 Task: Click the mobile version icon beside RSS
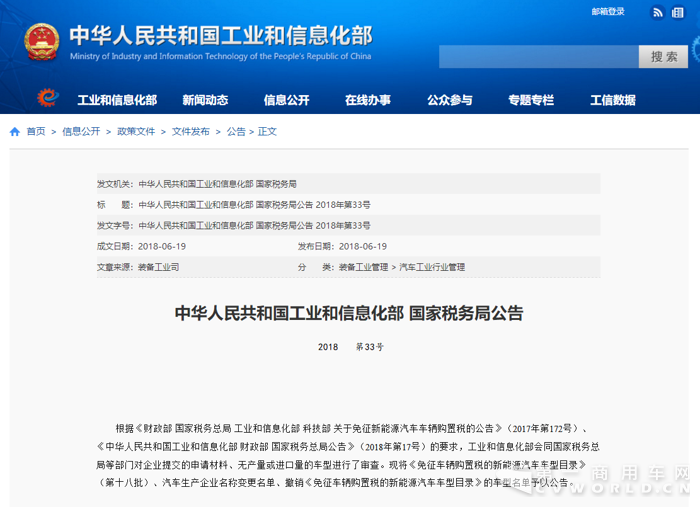tap(678, 12)
